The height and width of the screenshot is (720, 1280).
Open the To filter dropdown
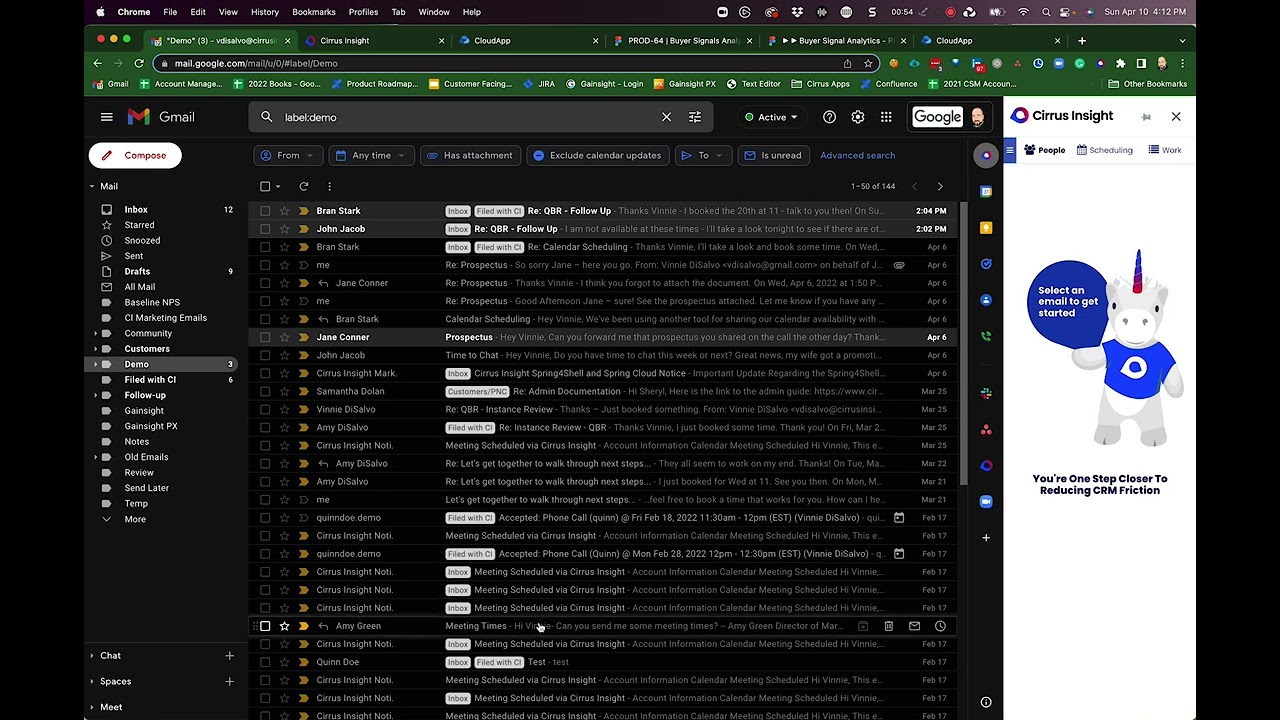coord(703,155)
